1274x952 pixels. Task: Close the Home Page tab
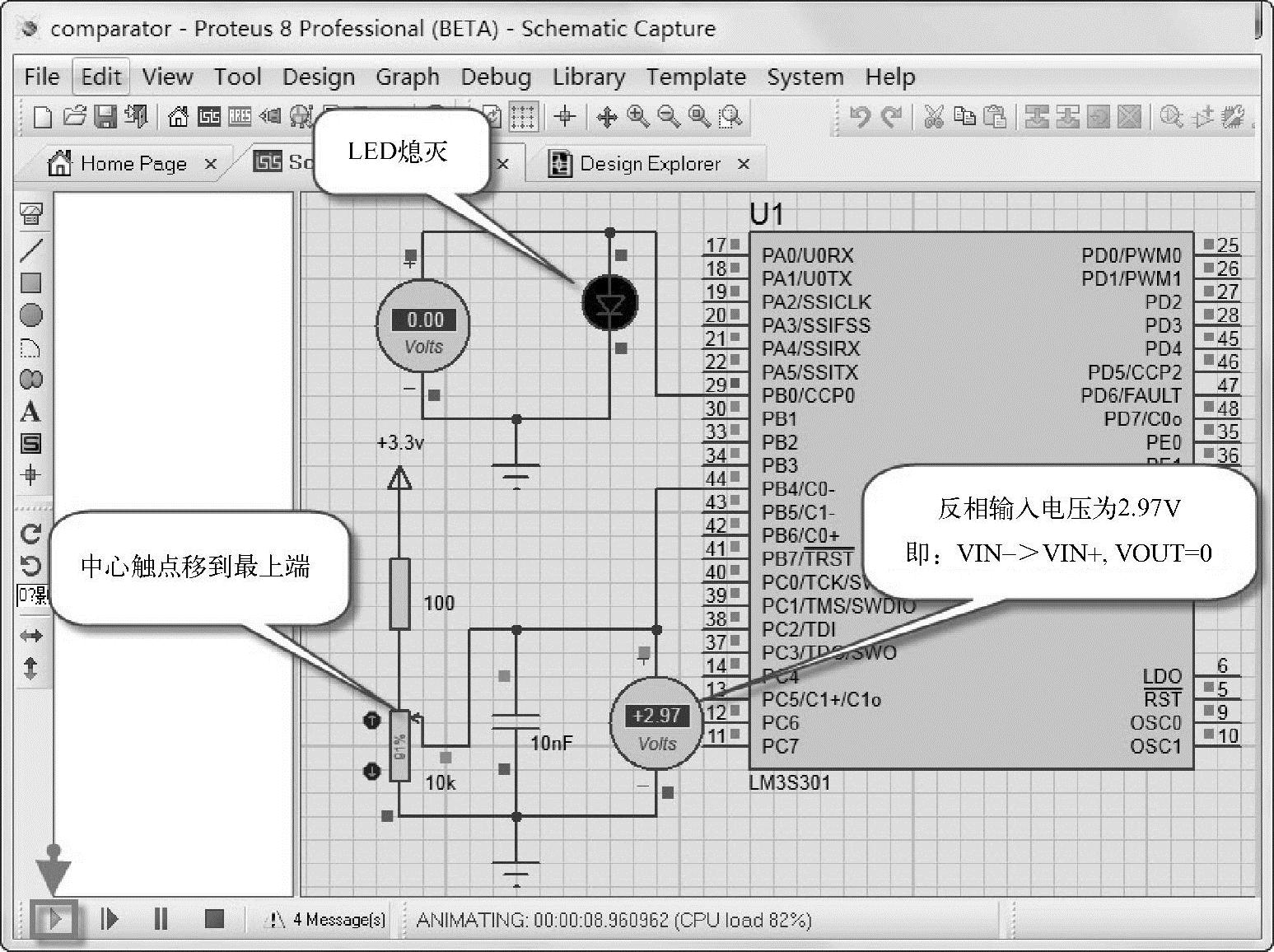(x=211, y=164)
